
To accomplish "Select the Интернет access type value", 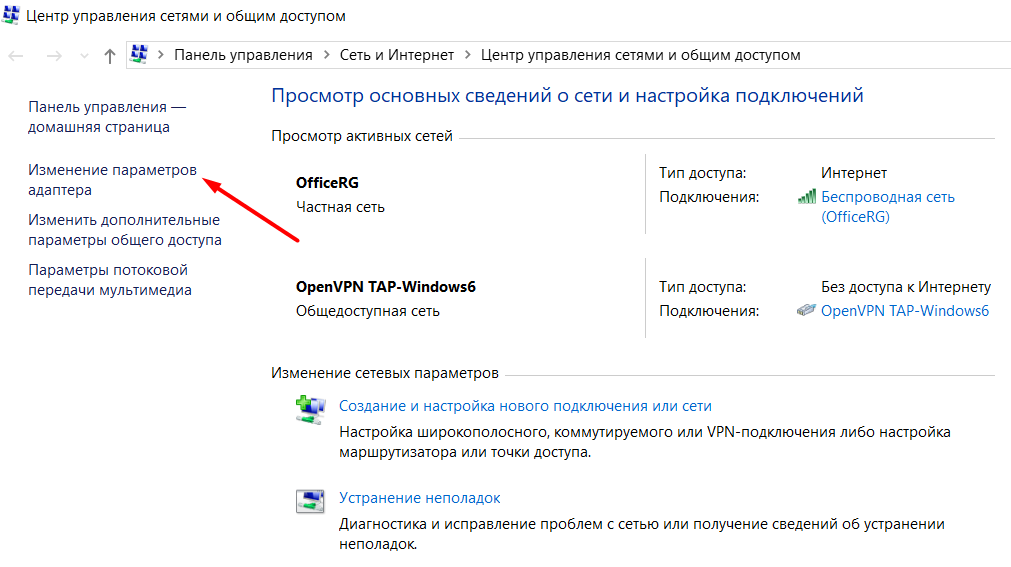I will coord(854,173).
